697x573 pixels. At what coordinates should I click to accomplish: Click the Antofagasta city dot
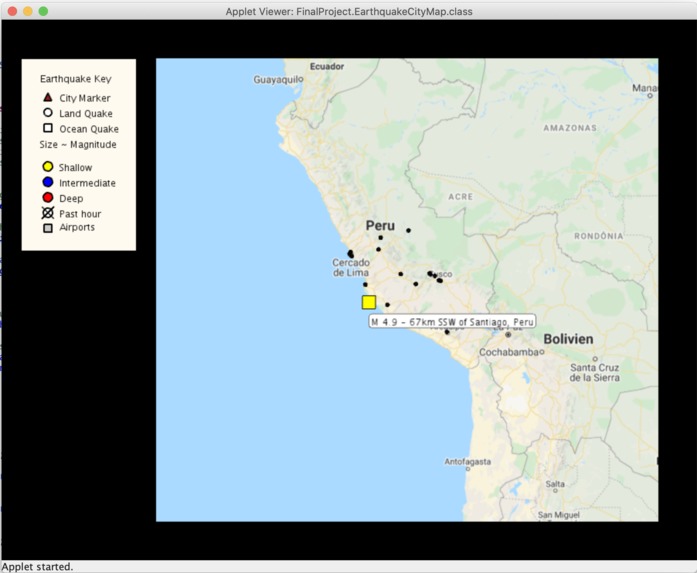tap(468, 469)
